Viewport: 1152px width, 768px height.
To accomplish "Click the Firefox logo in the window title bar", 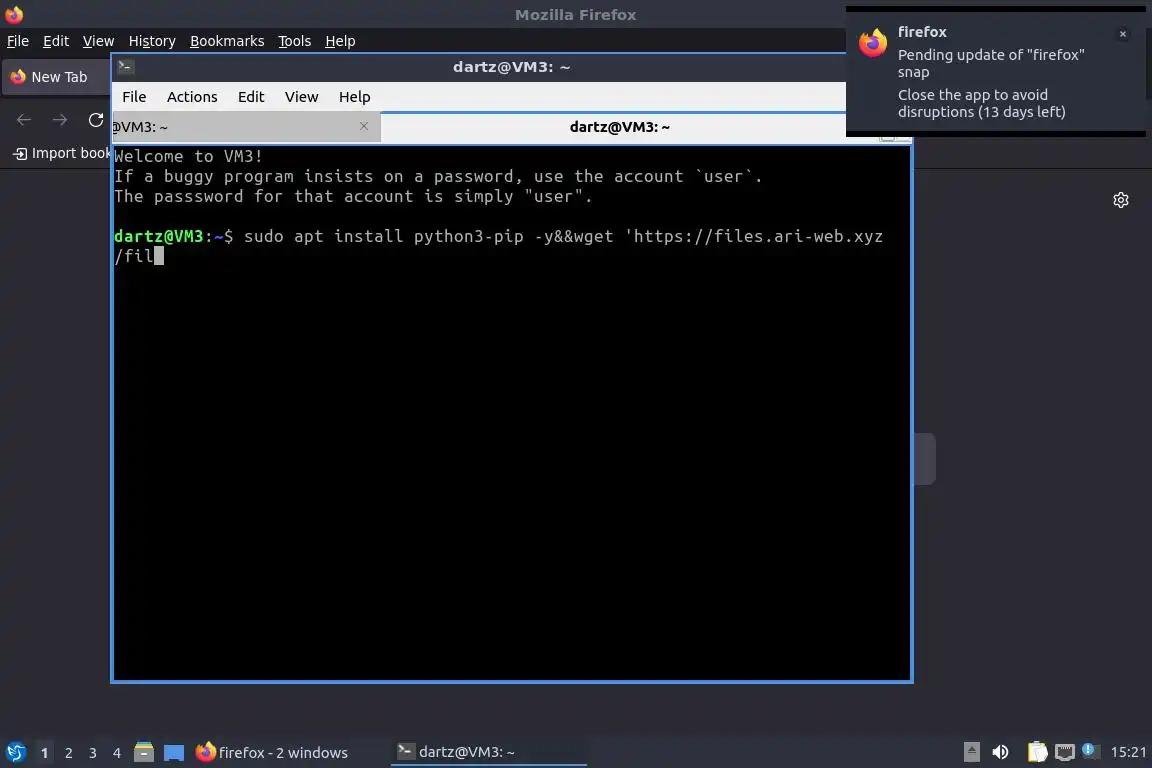I will [x=14, y=14].
